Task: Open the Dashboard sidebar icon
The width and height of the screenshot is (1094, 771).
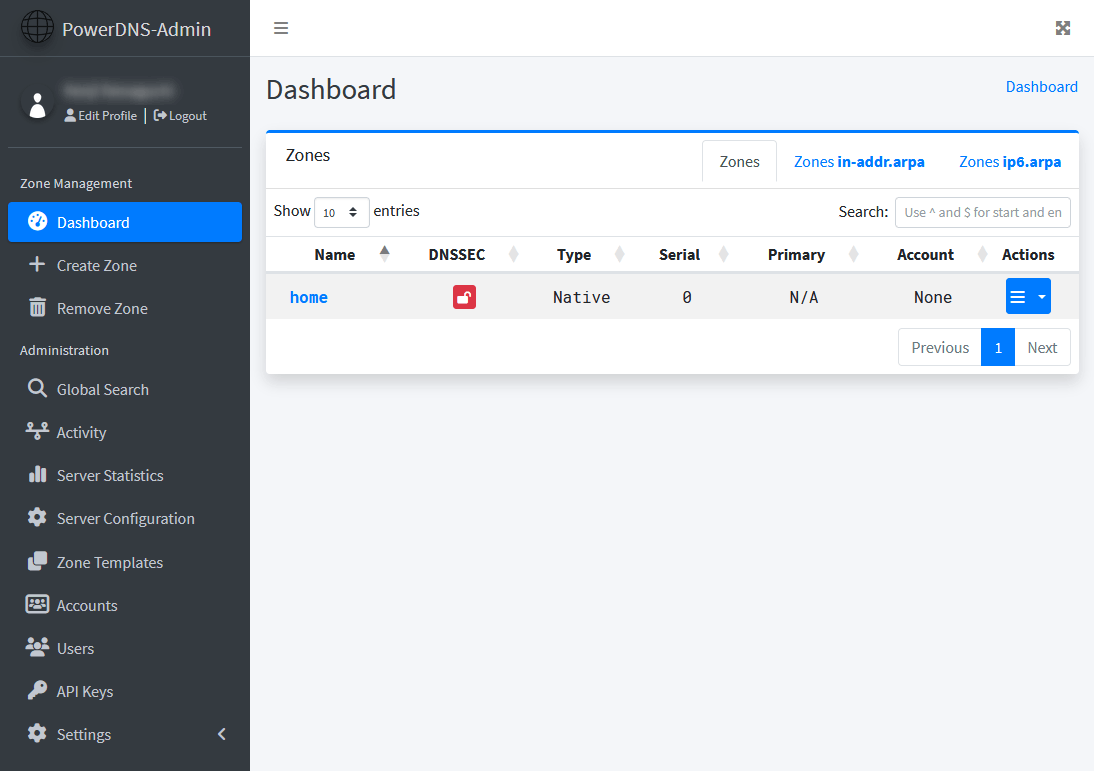Action: 36,221
